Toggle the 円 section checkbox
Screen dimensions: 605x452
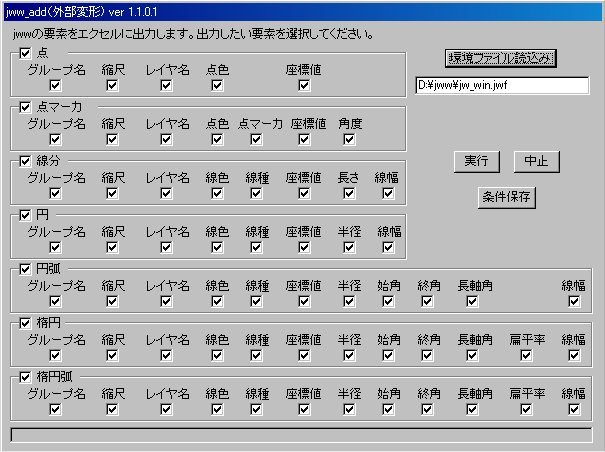click(27, 215)
